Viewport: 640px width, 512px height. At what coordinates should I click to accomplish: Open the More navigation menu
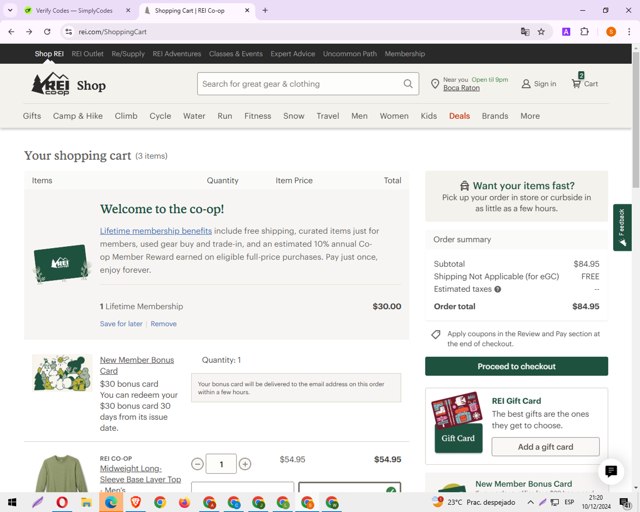click(x=530, y=116)
